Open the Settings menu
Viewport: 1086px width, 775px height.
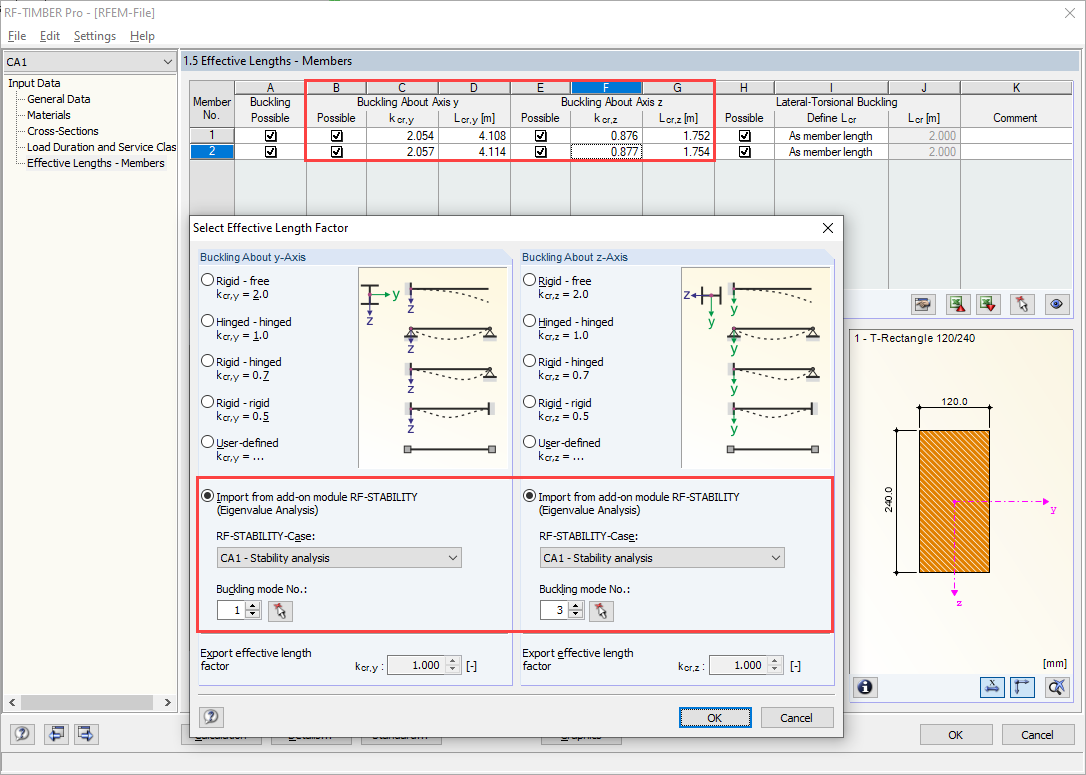[94, 35]
